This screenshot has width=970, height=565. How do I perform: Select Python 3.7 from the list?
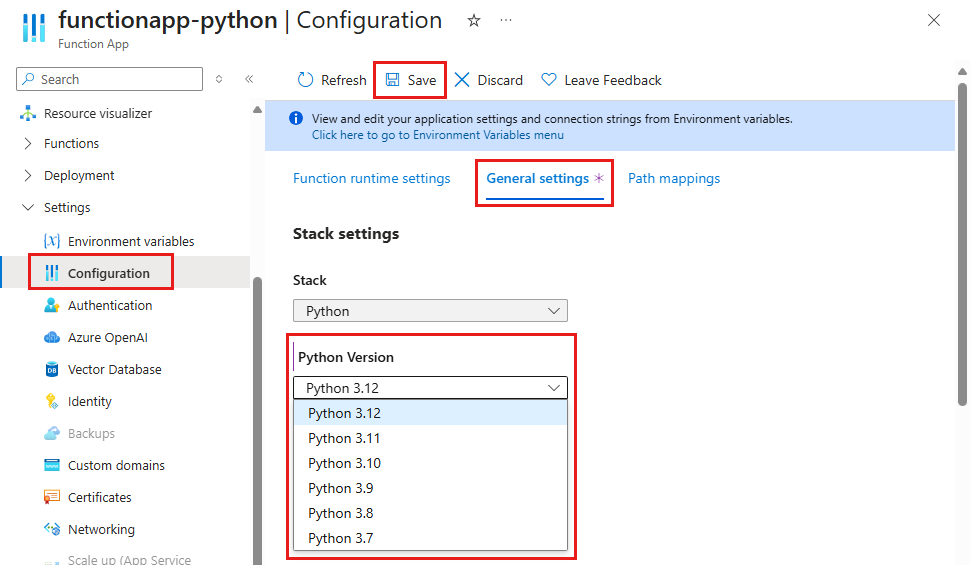coord(430,538)
